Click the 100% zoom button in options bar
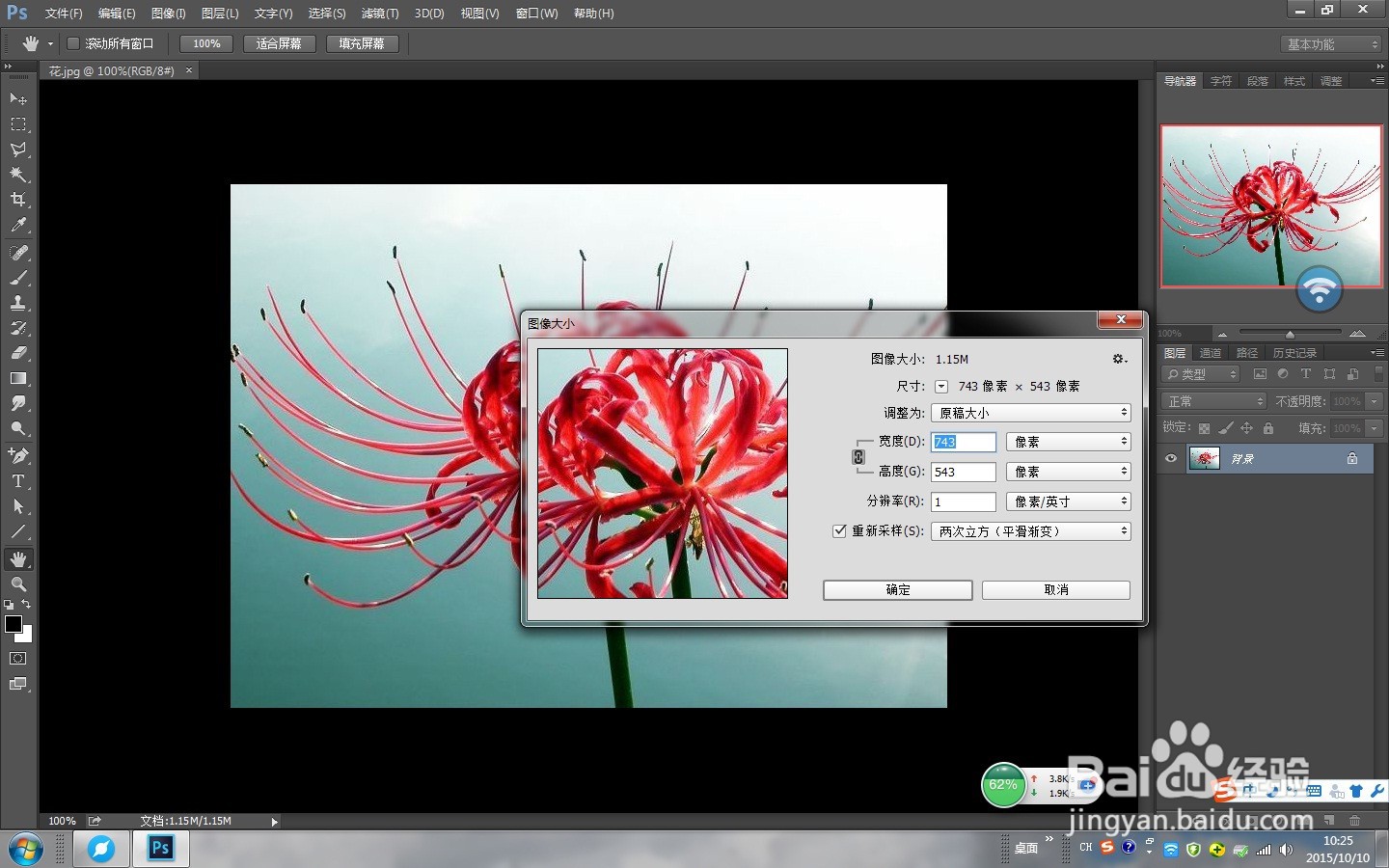The height and width of the screenshot is (868, 1389). (x=206, y=43)
